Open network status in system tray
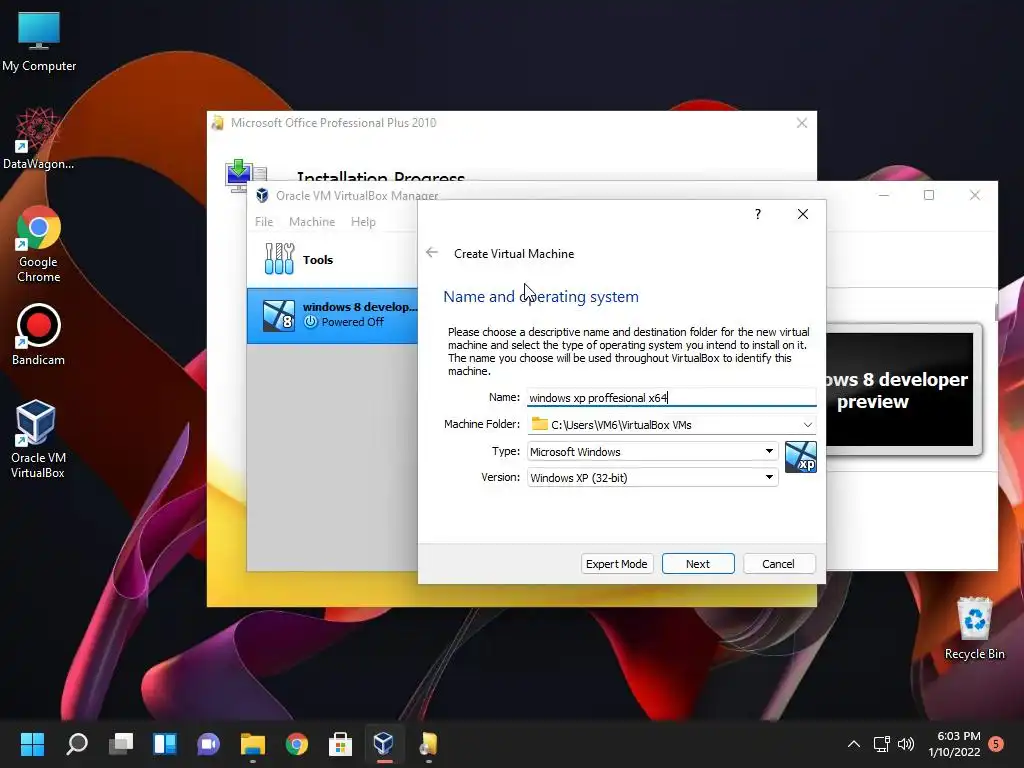Image resolution: width=1024 pixels, height=768 pixels. click(882, 744)
